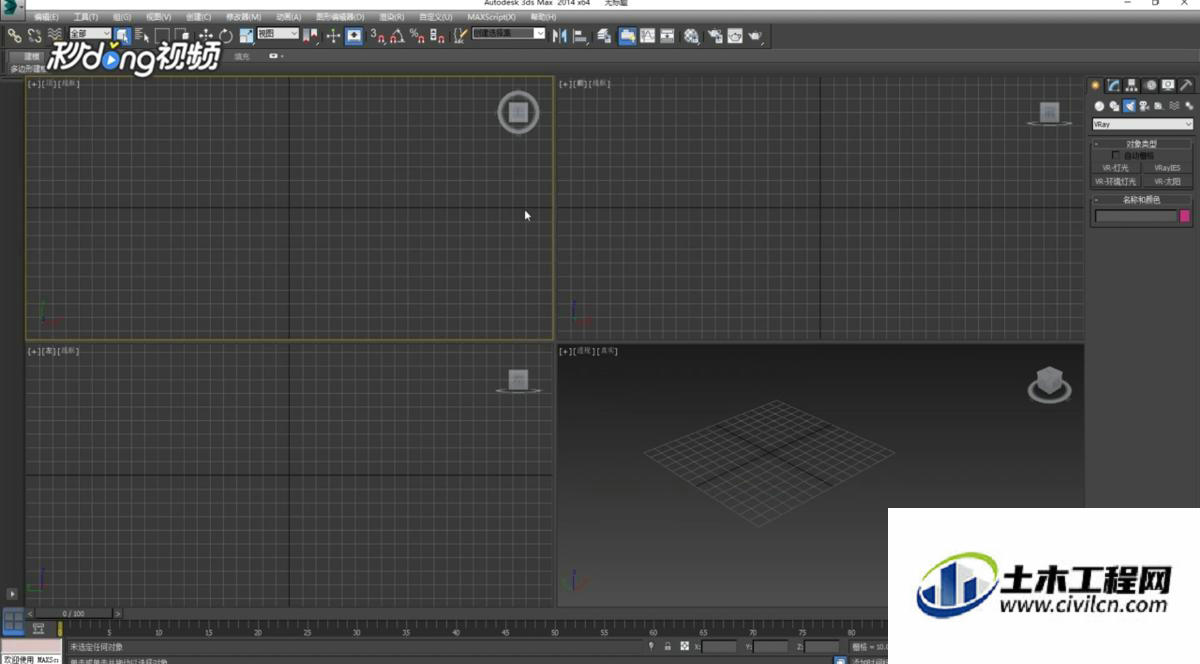The image size is (1200, 664).
Task: Select the Shapes category icon
Action: pos(1114,106)
